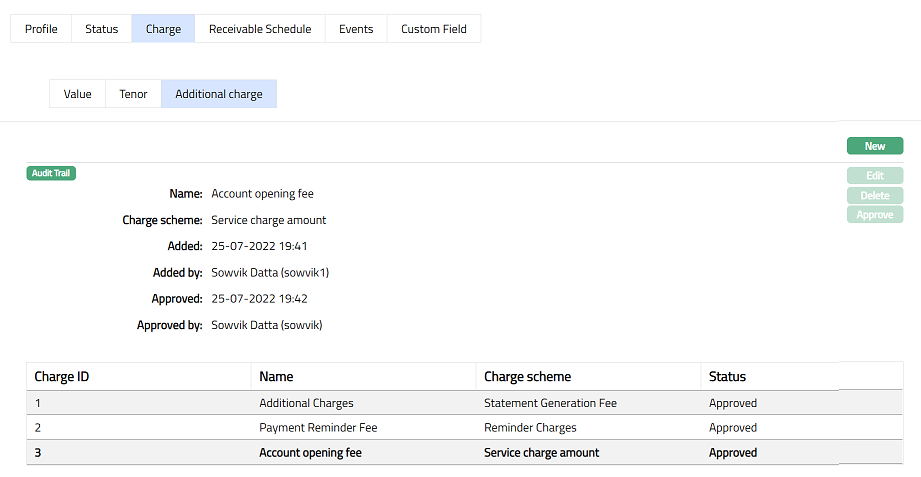The image size is (921, 477).
Task: Select the Charge tab
Action: tap(163, 29)
